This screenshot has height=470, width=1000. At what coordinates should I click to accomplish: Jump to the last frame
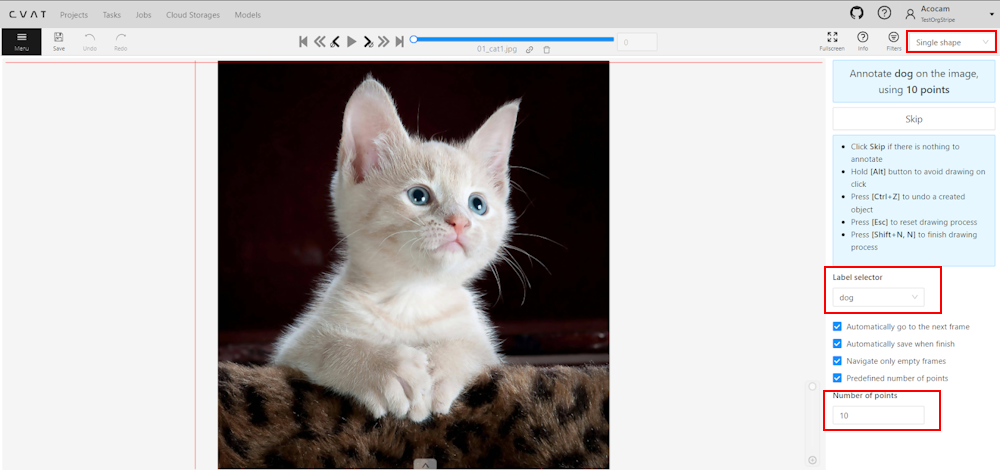coord(399,41)
